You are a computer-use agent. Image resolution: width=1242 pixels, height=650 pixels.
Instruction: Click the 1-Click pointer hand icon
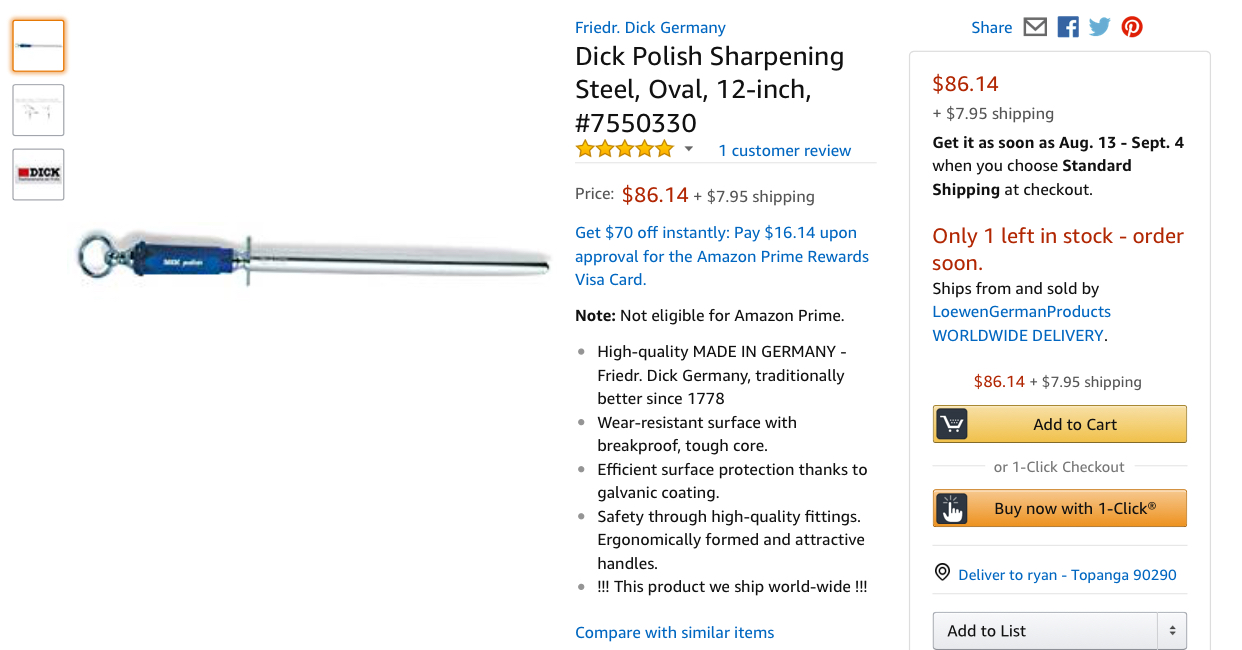pyautogui.click(x=951, y=509)
